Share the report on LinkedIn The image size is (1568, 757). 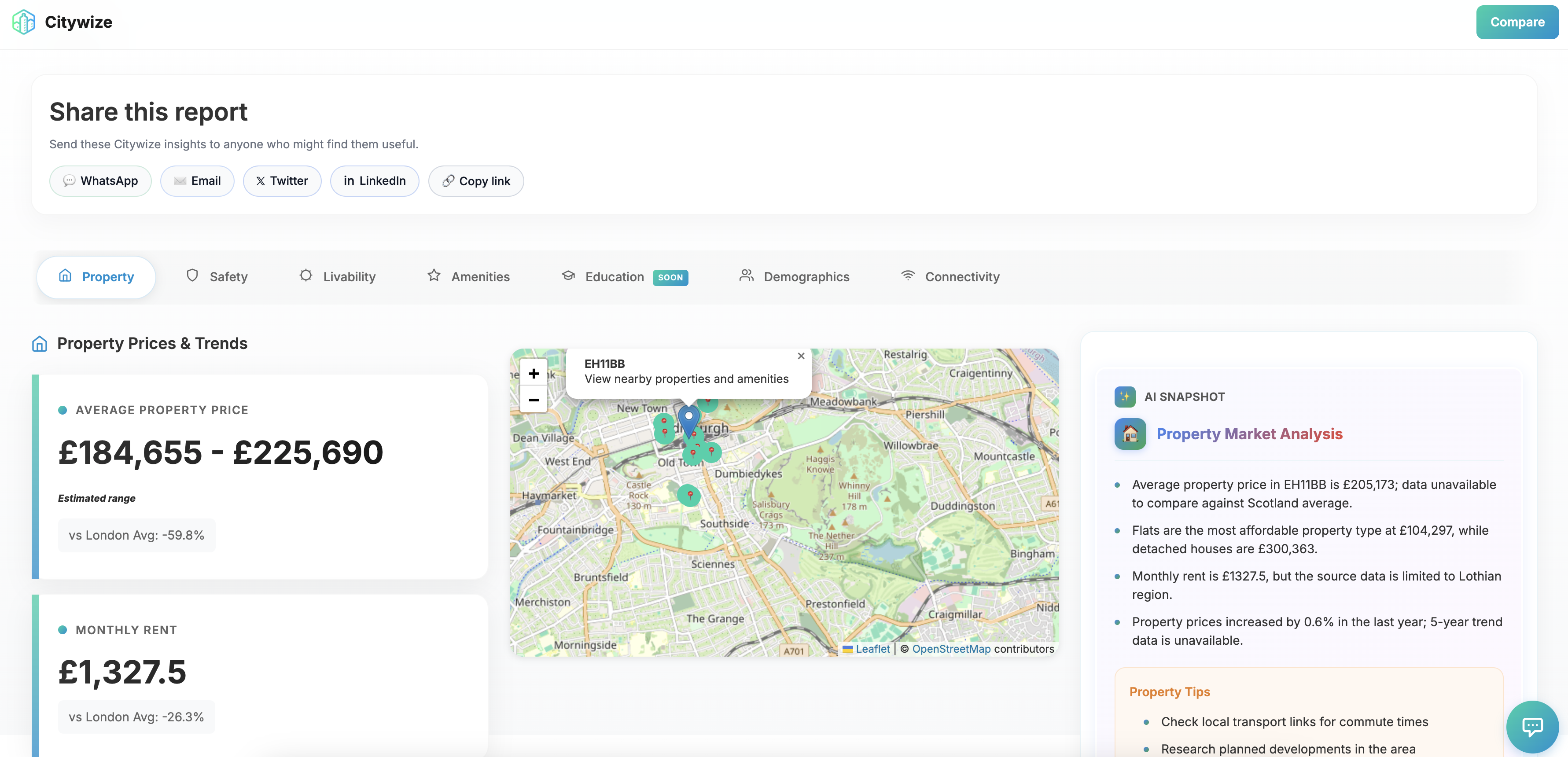click(374, 181)
